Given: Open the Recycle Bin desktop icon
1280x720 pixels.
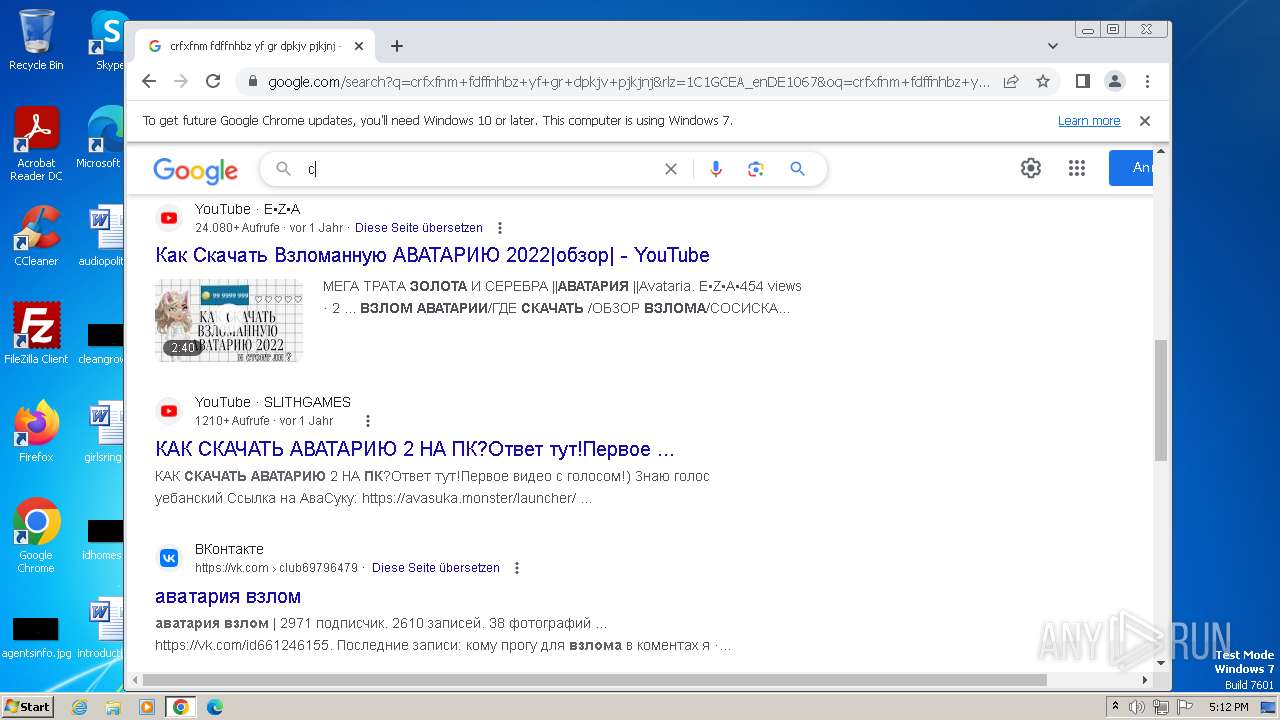Looking at the screenshot, I should [x=36, y=40].
